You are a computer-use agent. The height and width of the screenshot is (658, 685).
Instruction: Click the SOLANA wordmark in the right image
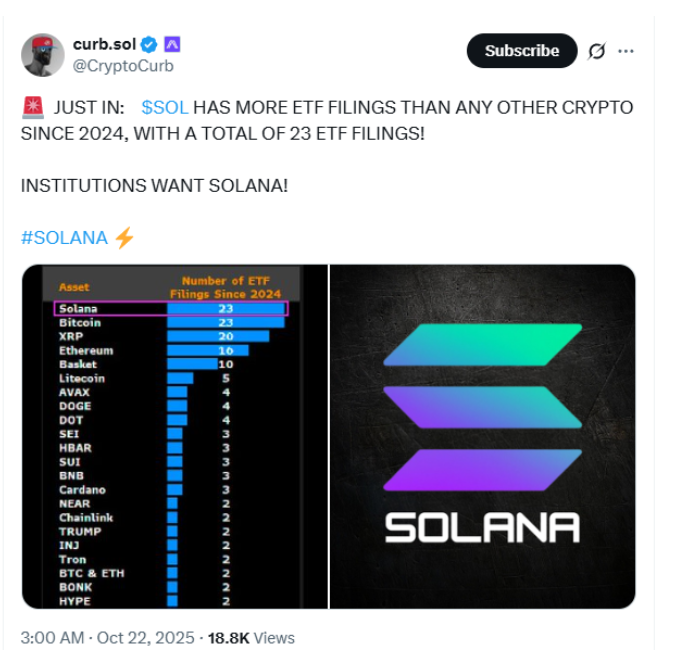point(482,526)
